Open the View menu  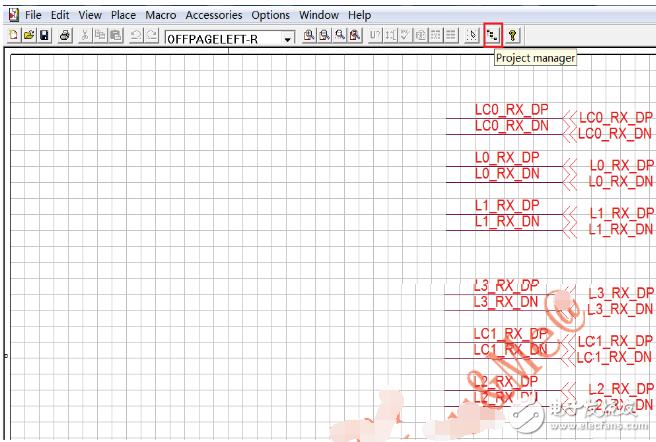(90, 15)
